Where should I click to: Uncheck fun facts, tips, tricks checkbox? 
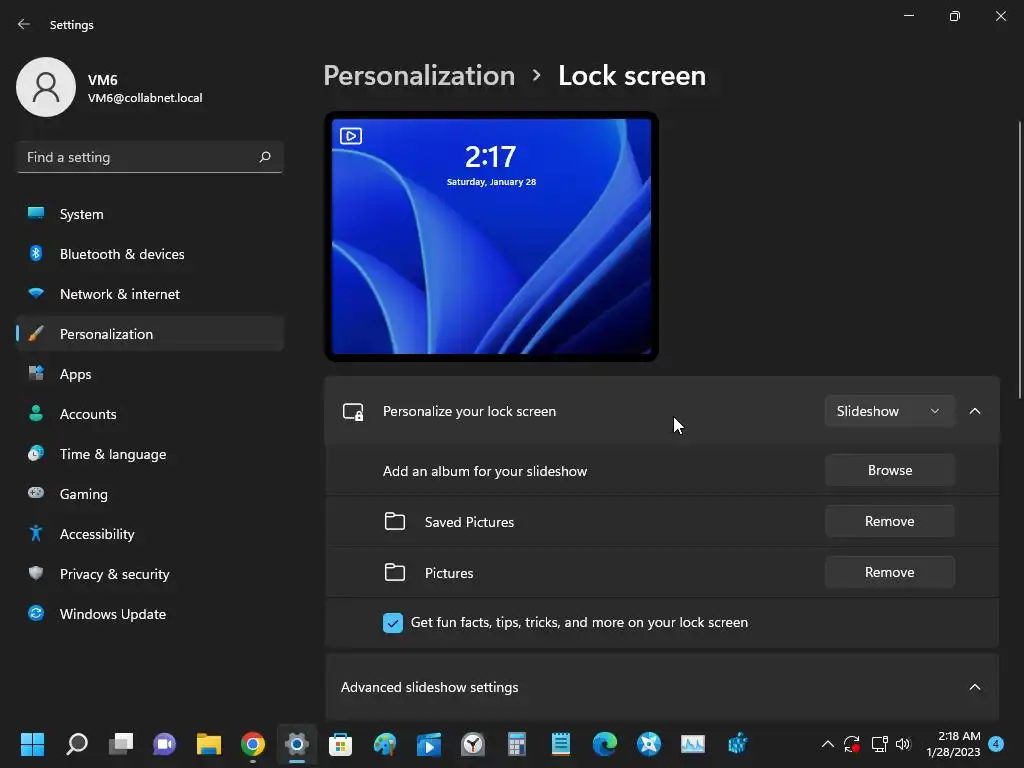click(x=392, y=622)
